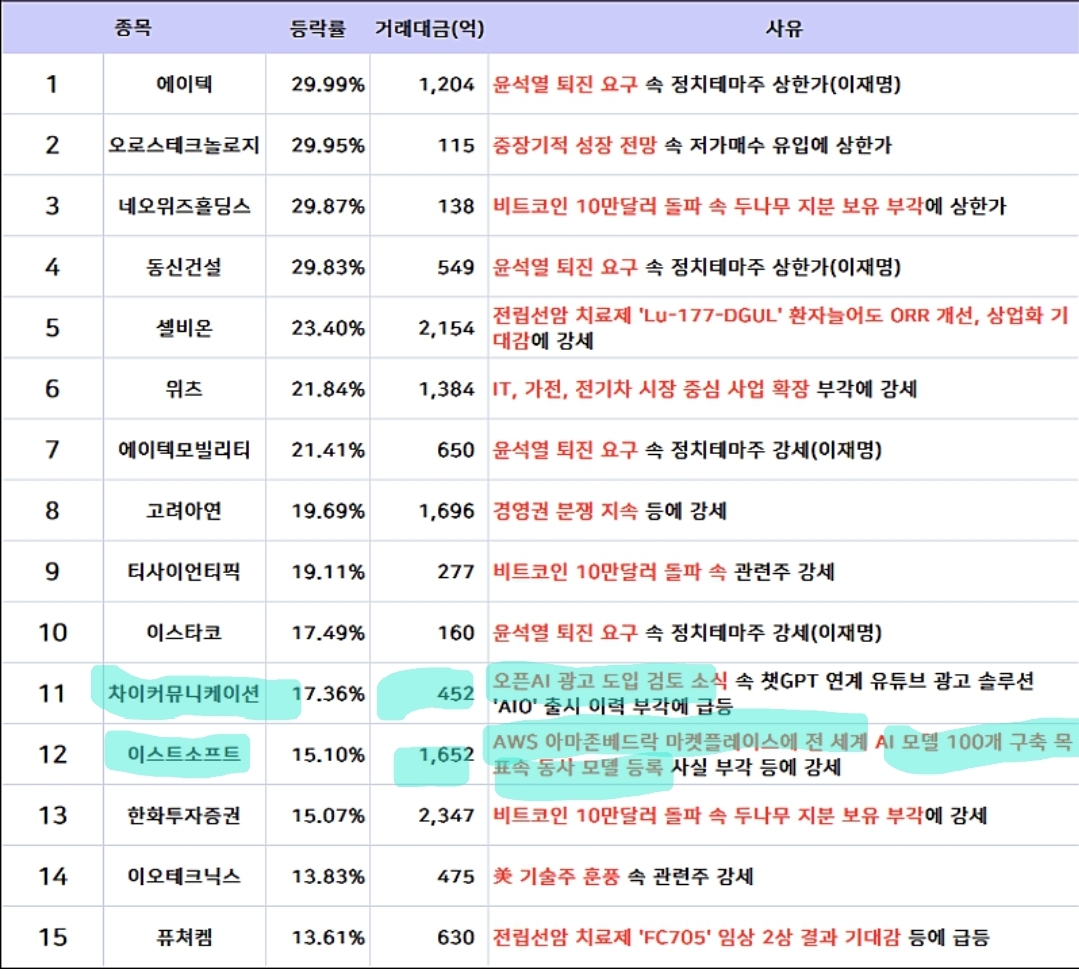Click trading value 549 for 동신건설
This screenshot has width=1079, height=979.
[456, 267]
